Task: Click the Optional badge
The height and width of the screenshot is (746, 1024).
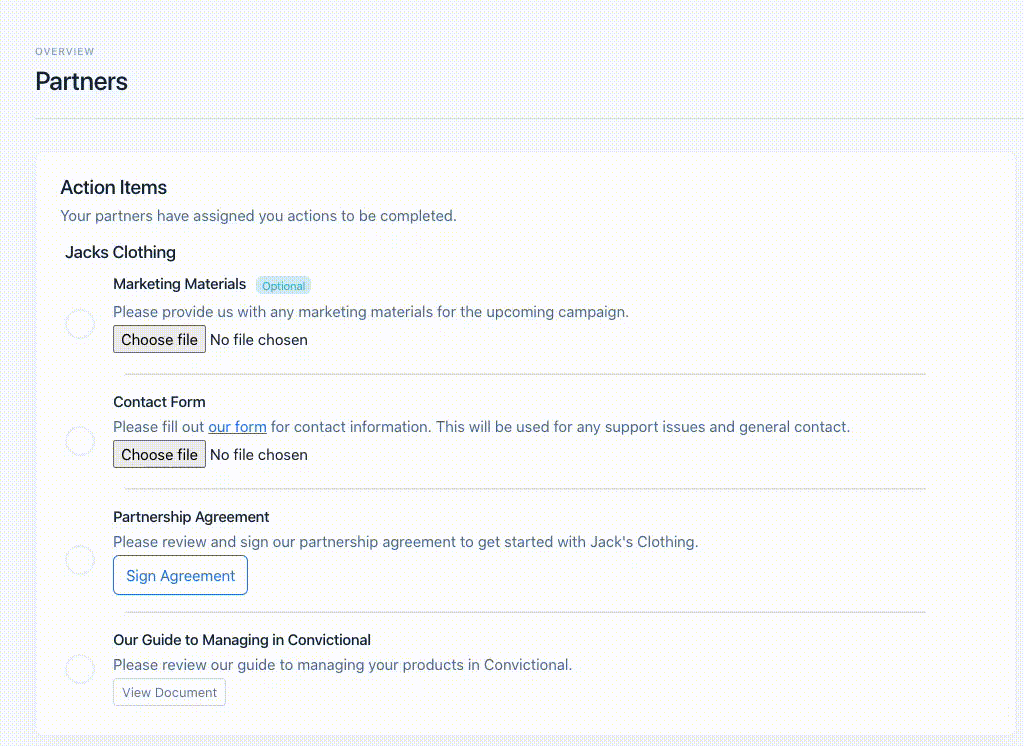Action: tap(283, 285)
